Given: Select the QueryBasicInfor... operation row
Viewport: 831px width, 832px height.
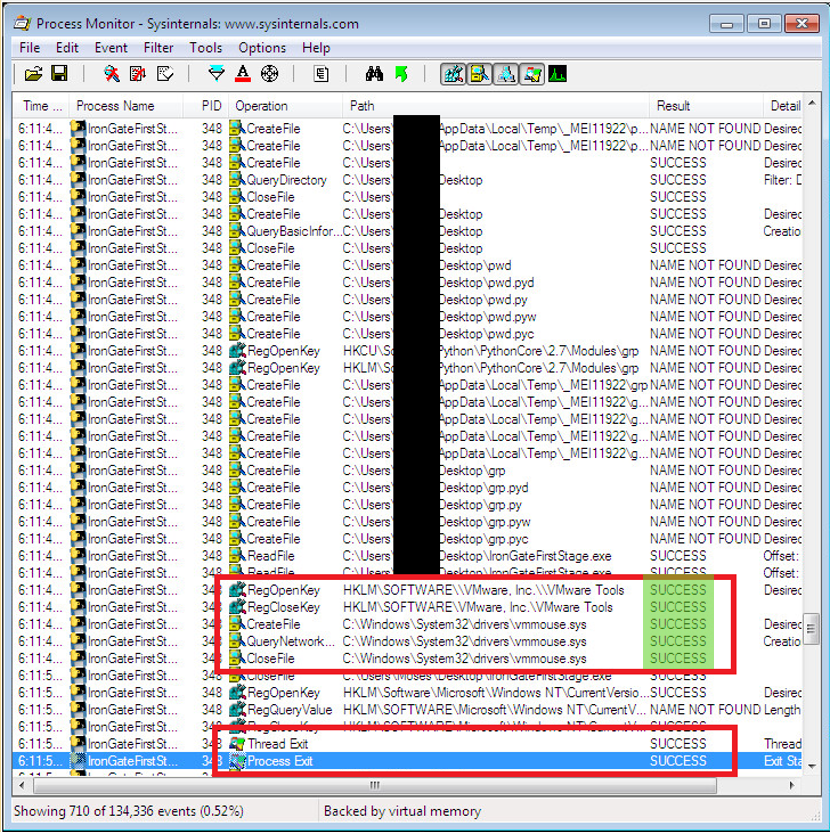Looking at the screenshot, I should pyautogui.click(x=408, y=231).
